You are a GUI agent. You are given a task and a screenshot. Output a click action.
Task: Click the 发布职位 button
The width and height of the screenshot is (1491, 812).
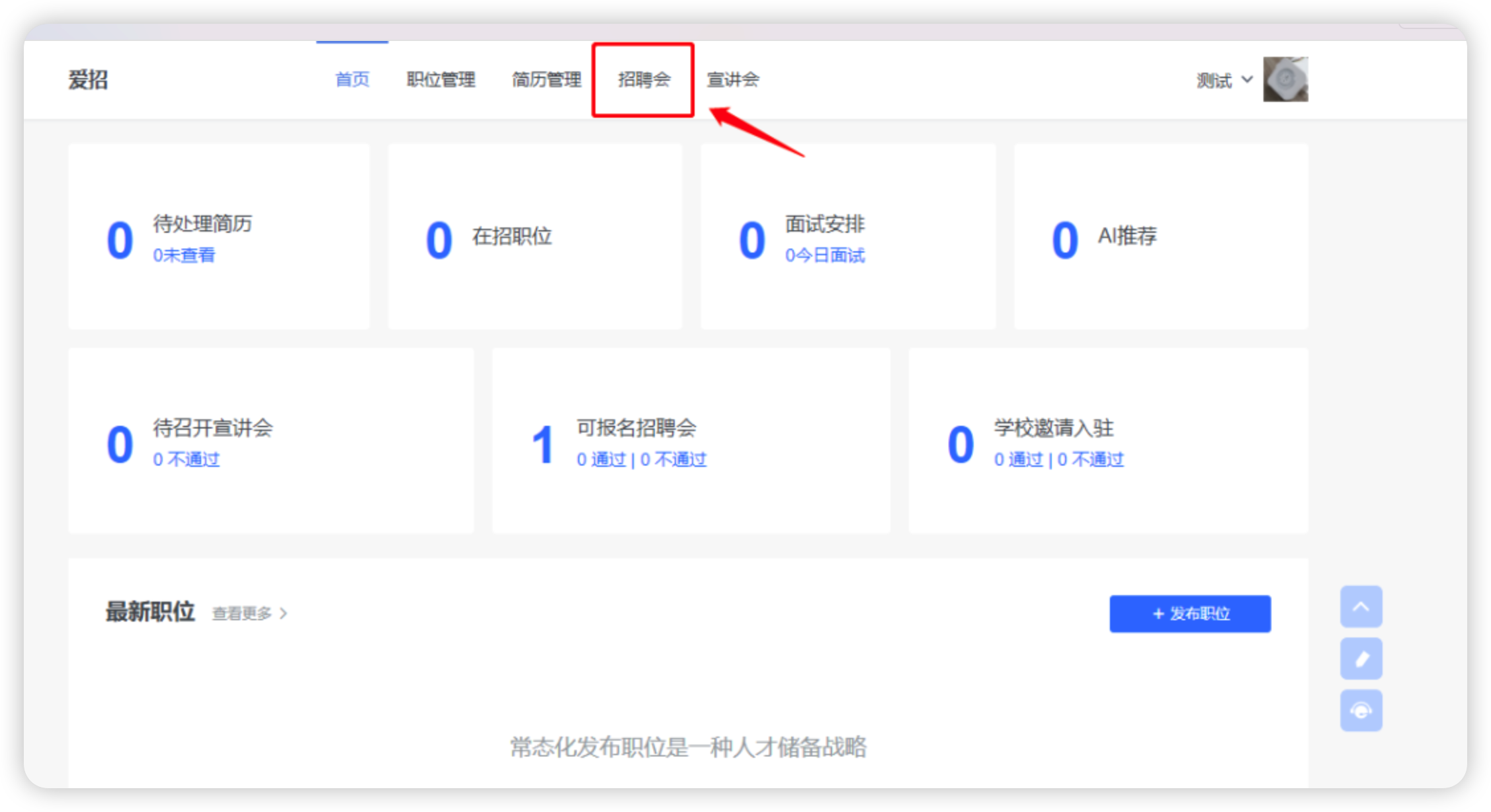[x=1189, y=614]
